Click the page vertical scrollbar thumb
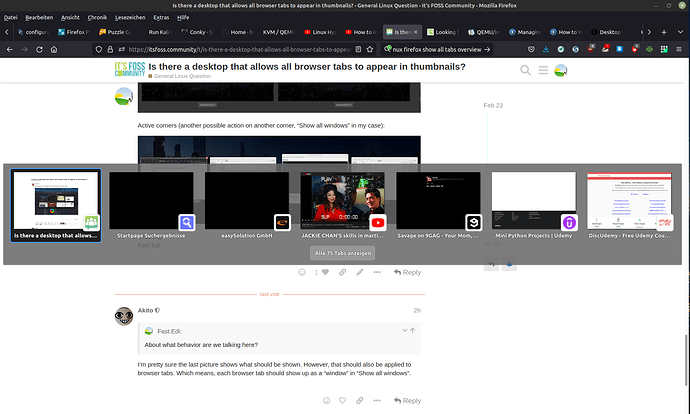The height and width of the screenshot is (414, 690). (686, 360)
